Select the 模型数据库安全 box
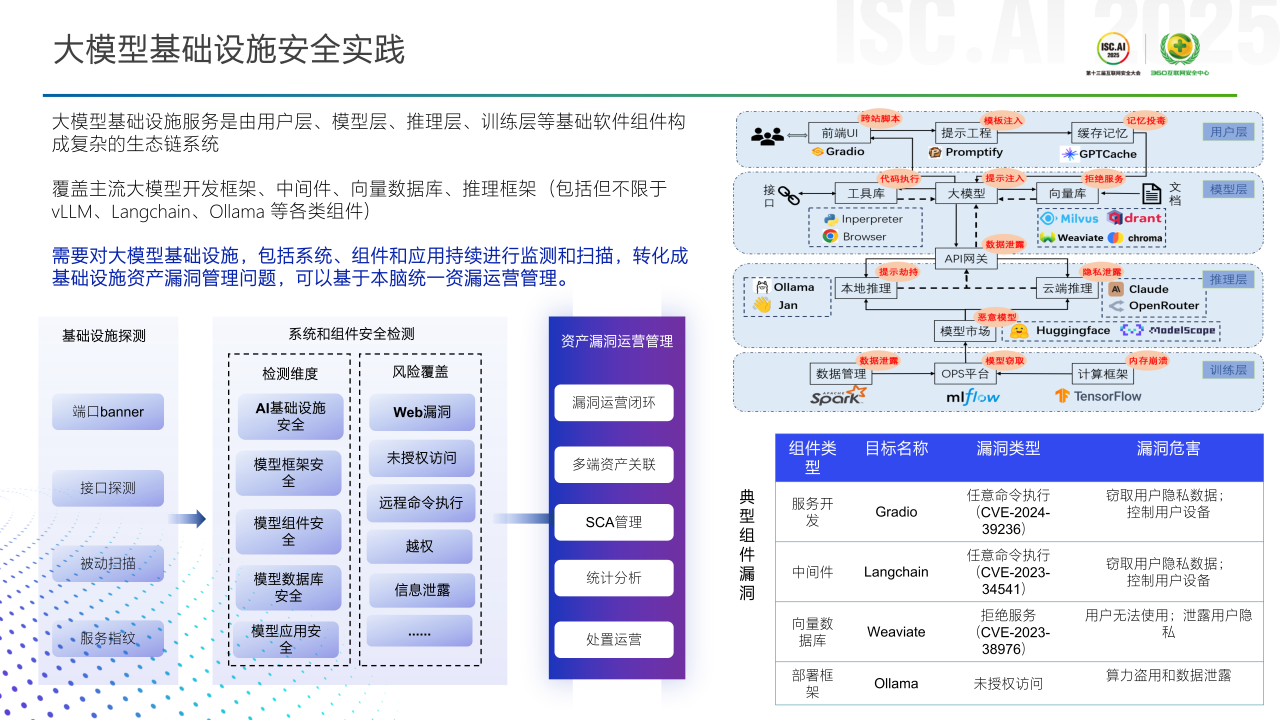The height and width of the screenshot is (720, 1280). pos(289,587)
